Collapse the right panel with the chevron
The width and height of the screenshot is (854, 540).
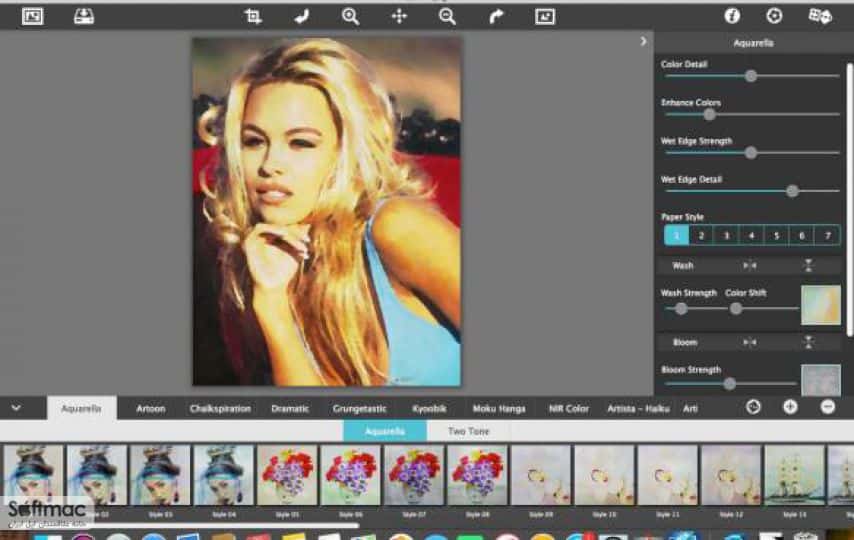point(643,41)
